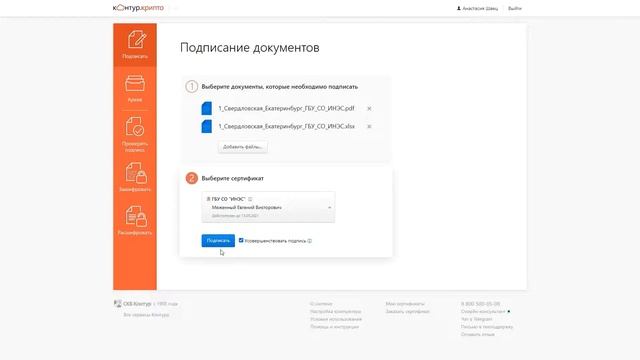Open Условия использования footer link
Viewport: 640px width, 360px height.
coord(336,319)
